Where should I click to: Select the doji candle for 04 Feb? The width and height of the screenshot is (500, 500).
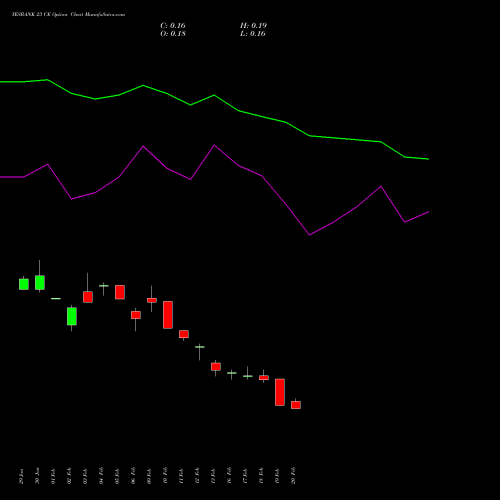pyautogui.click(x=104, y=286)
